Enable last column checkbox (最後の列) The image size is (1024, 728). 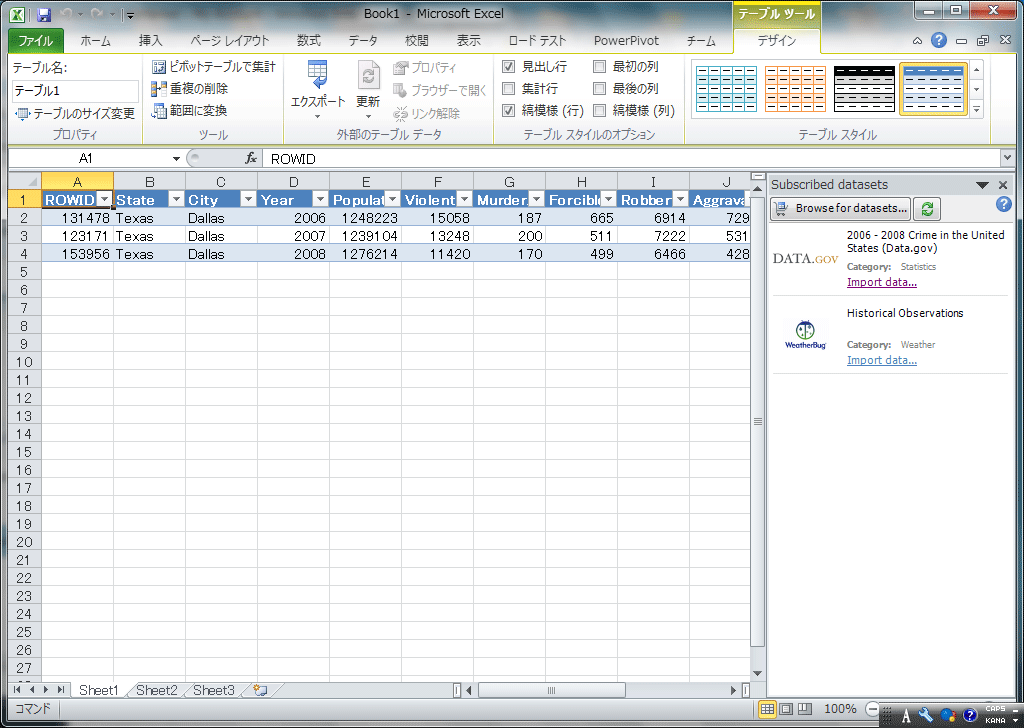click(x=599, y=88)
